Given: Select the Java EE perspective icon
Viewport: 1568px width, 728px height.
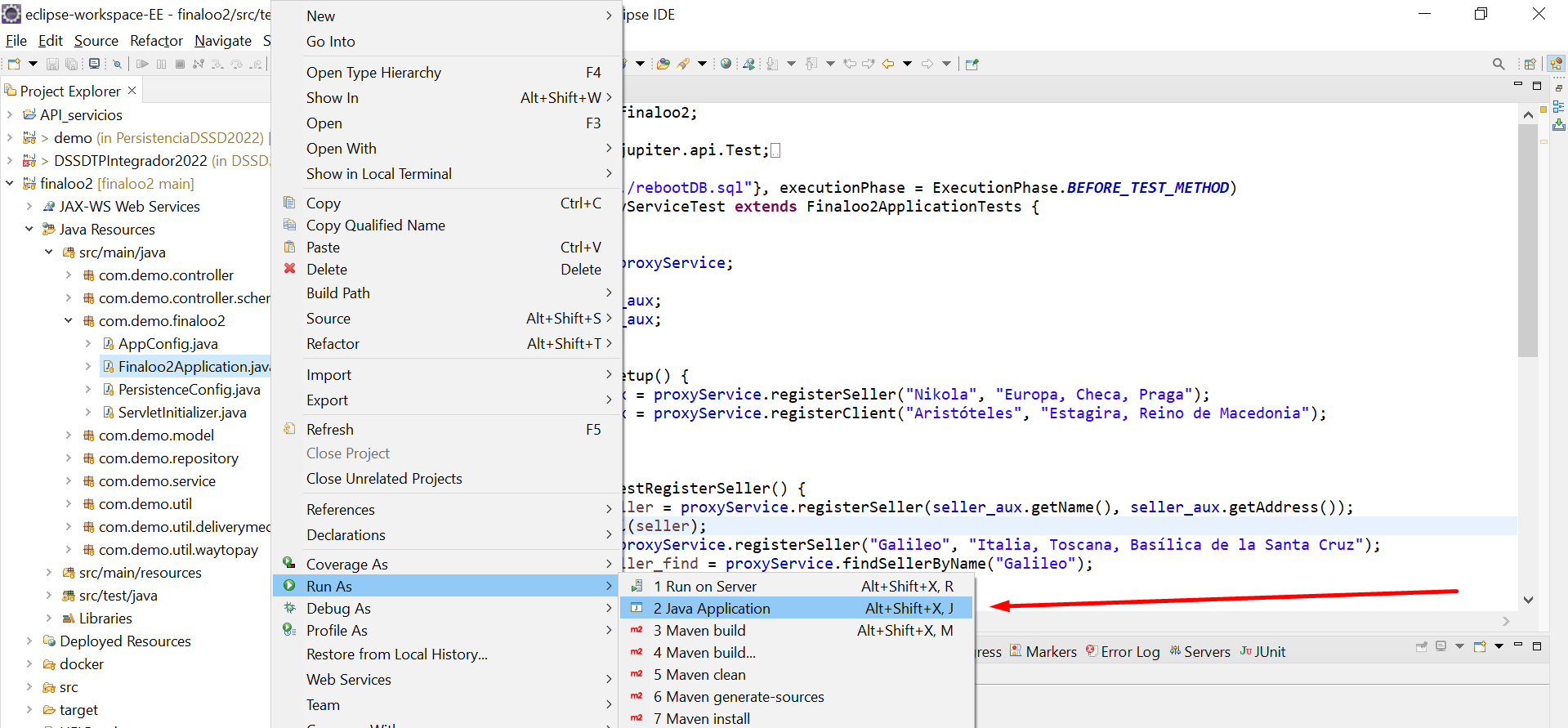Looking at the screenshot, I should click(1556, 64).
